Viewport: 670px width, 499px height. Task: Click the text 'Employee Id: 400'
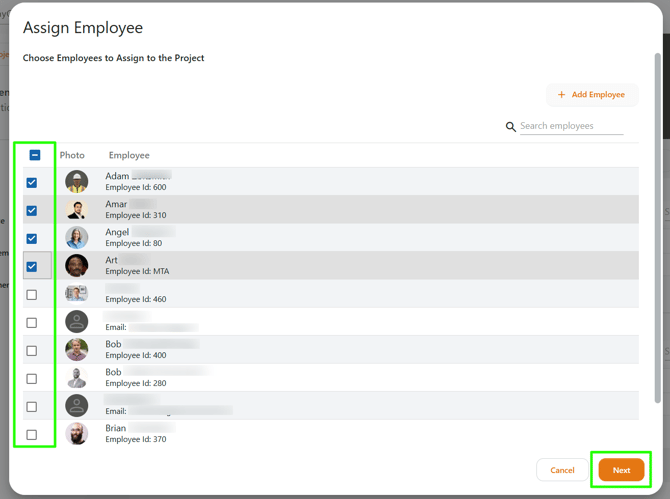[136, 355]
